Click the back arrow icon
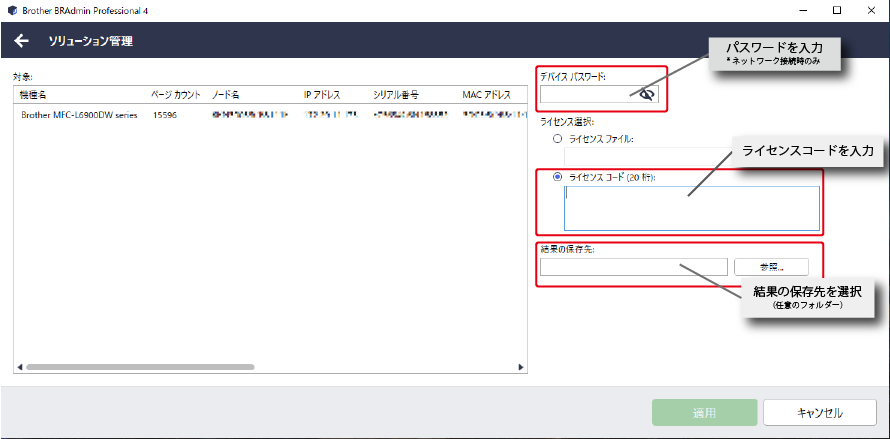The height and width of the screenshot is (439, 890). (22, 41)
